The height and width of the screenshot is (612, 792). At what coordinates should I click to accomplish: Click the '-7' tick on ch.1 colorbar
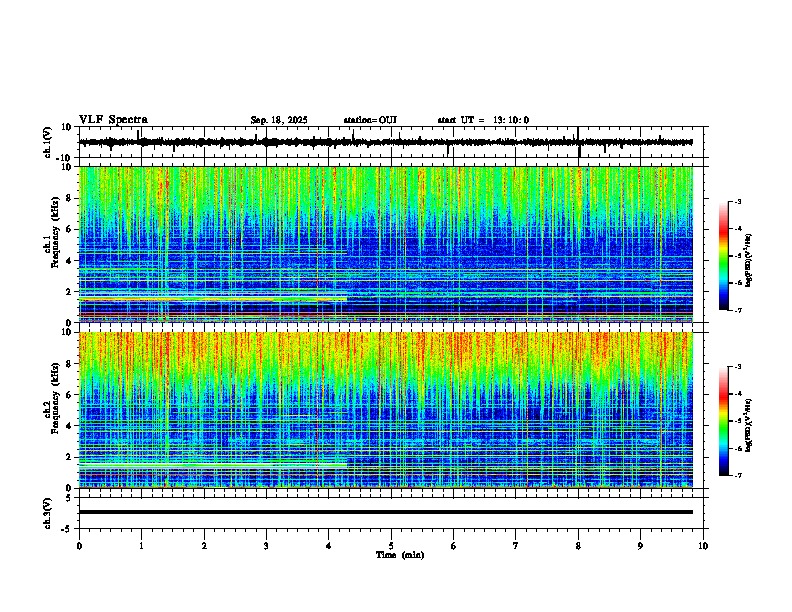click(737, 310)
